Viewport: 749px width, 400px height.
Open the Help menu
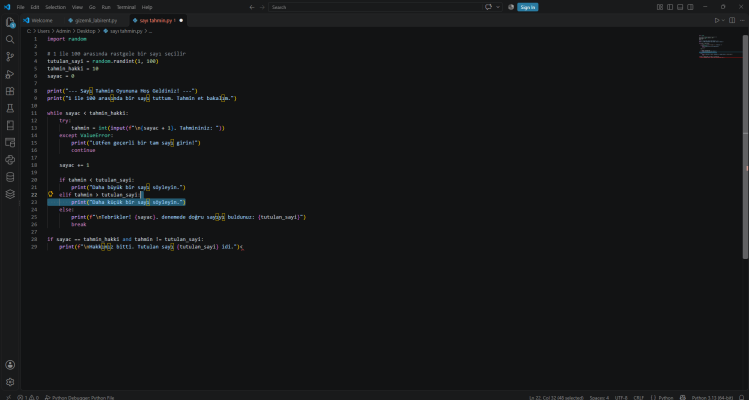click(147, 7)
